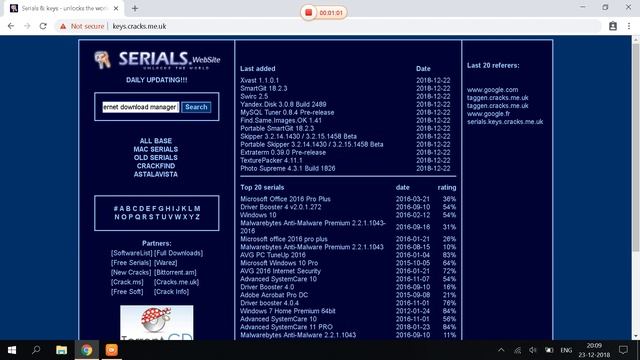Open Adobe Acrobat Pro DC entry
The width and height of the screenshot is (640, 360).
click(274, 295)
